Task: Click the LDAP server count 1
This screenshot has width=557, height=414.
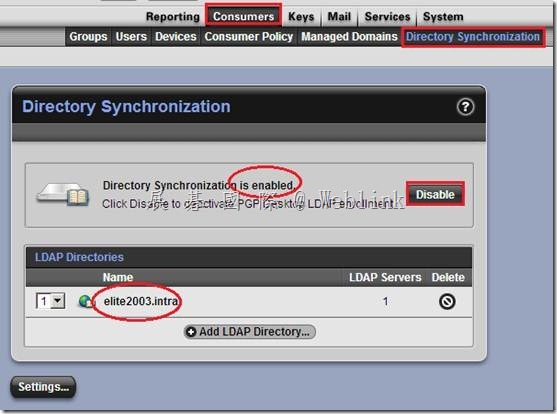Action: tap(385, 302)
